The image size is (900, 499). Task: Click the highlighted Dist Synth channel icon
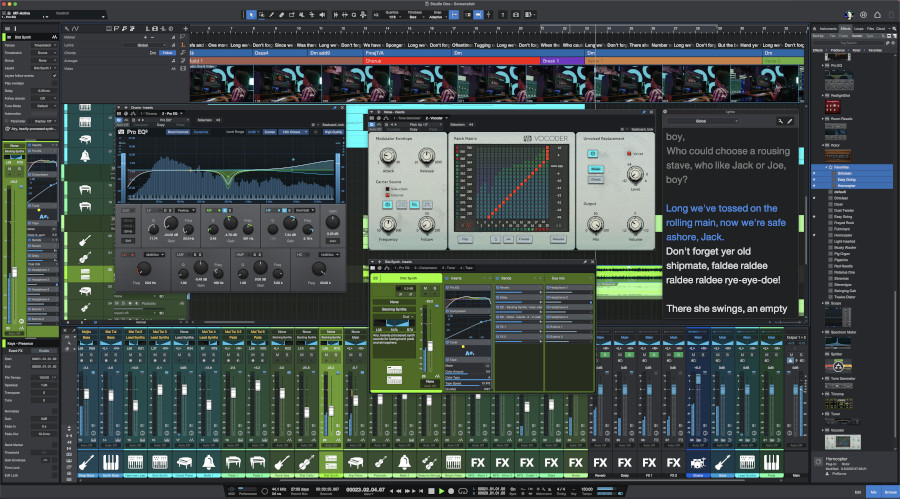point(331,462)
